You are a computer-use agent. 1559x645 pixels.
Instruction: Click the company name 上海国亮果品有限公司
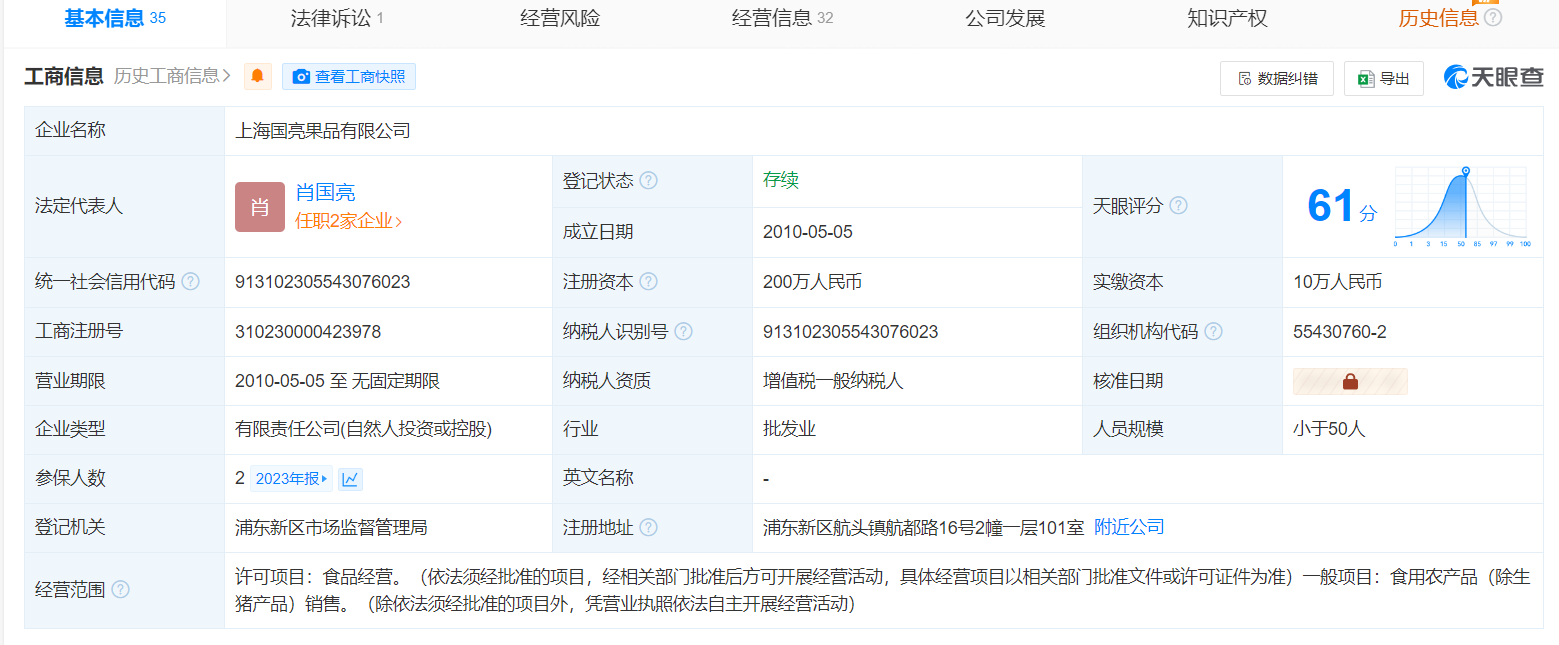[x=323, y=131]
